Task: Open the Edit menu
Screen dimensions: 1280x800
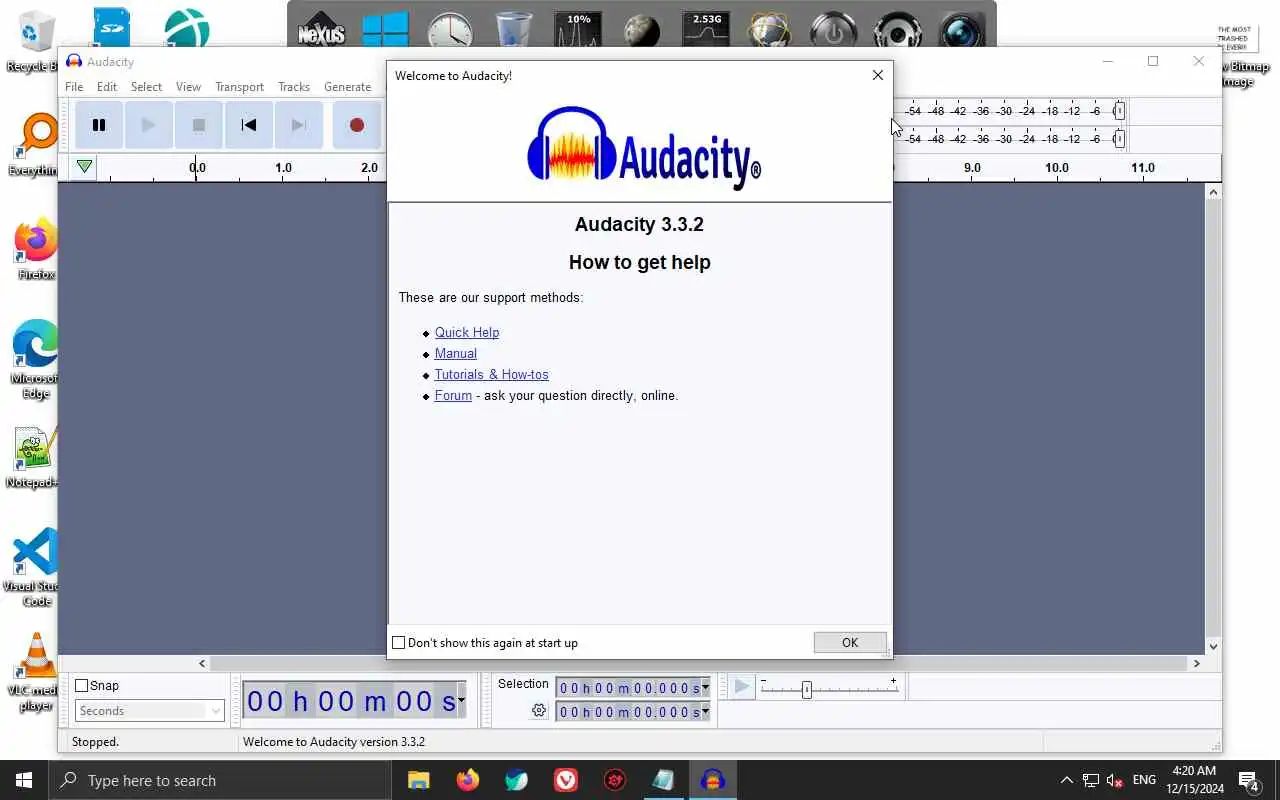Action: pyautogui.click(x=107, y=87)
